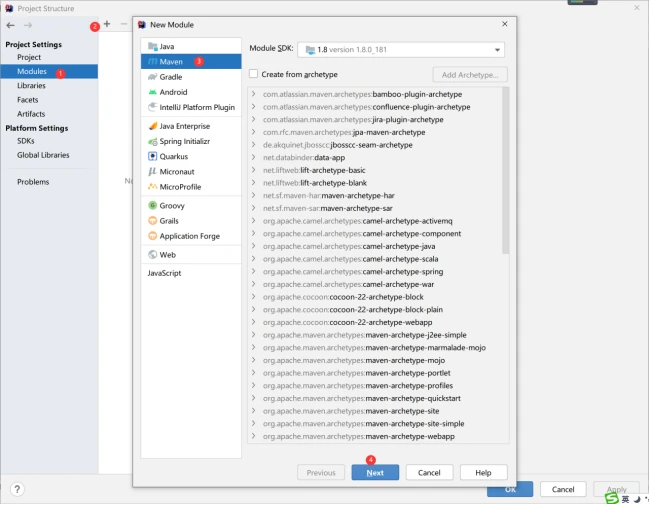Select maven-archetype-site-simple row

pos(375,423)
